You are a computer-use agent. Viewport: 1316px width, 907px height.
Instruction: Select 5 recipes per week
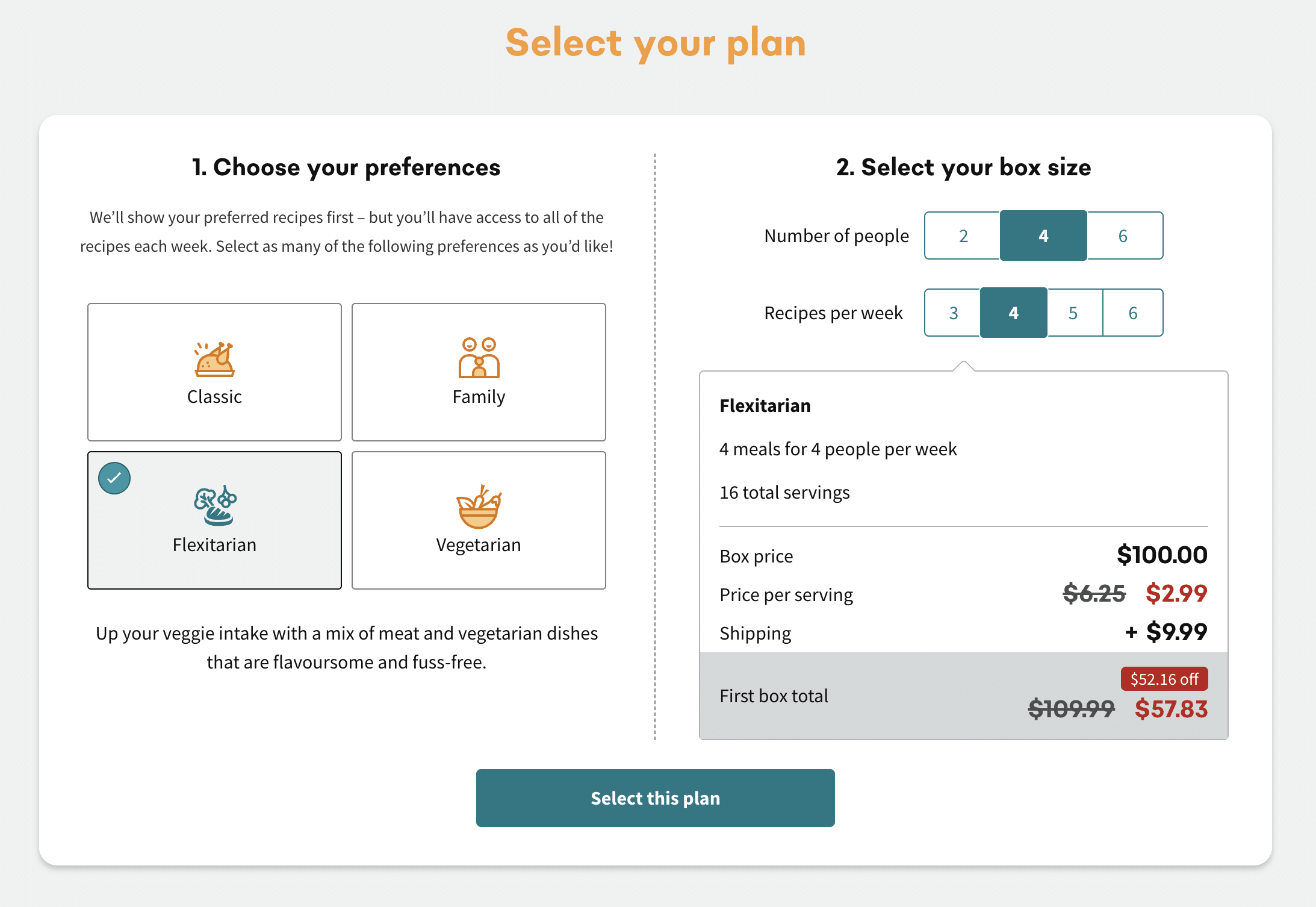pos(1073,313)
